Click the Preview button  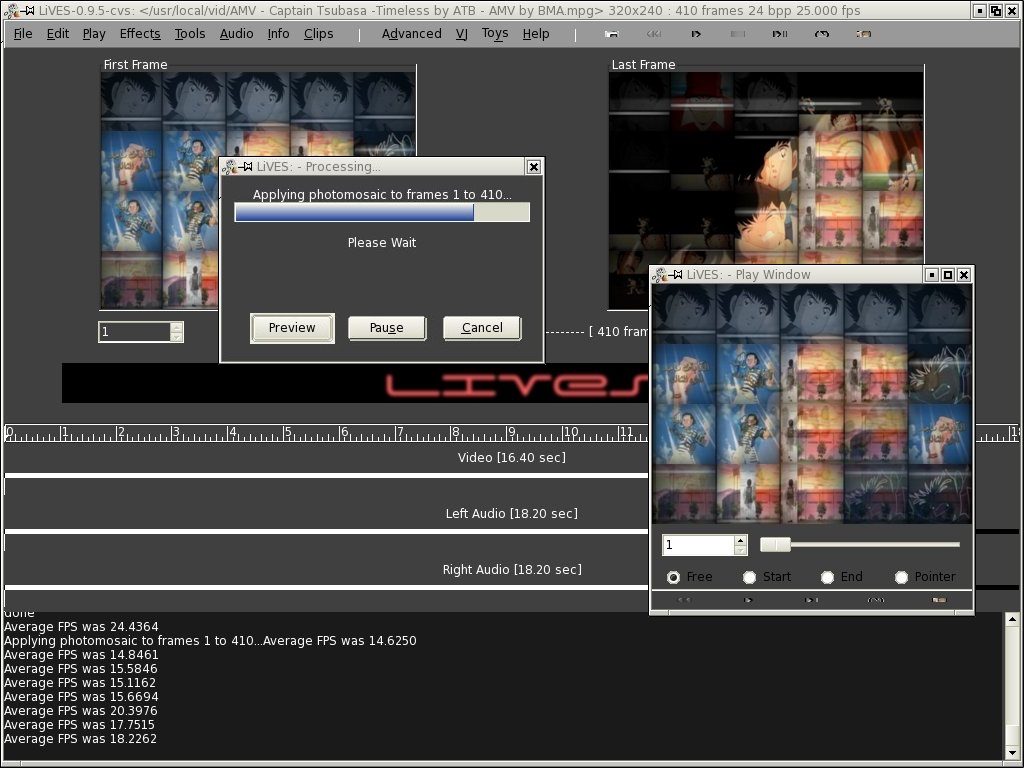click(292, 328)
